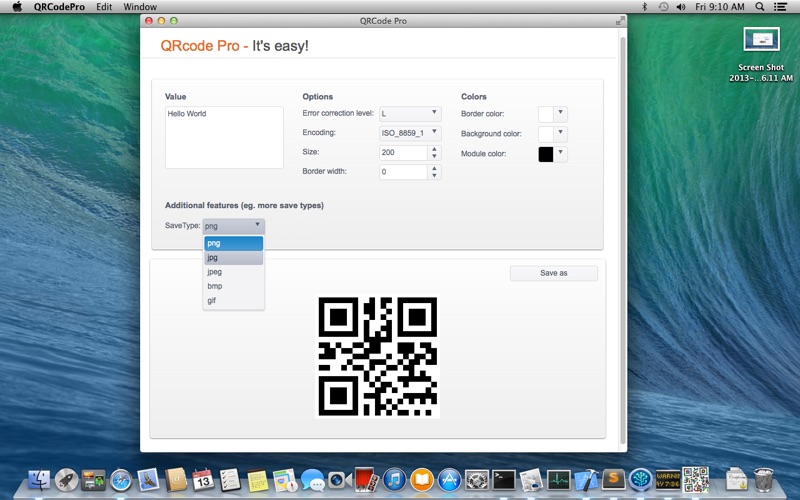The height and width of the screenshot is (500, 800).
Task: Collapse the SaveType png dropdown
Action: coord(234,226)
